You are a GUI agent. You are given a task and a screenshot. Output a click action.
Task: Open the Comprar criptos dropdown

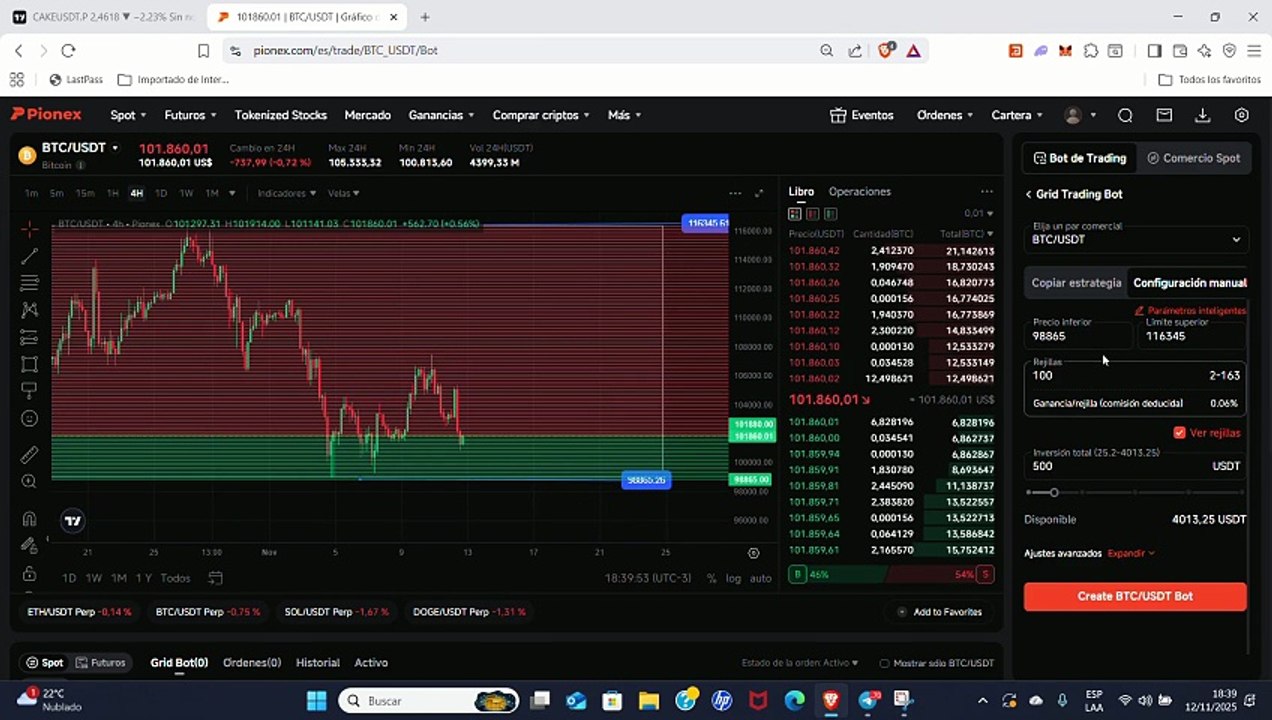(541, 115)
